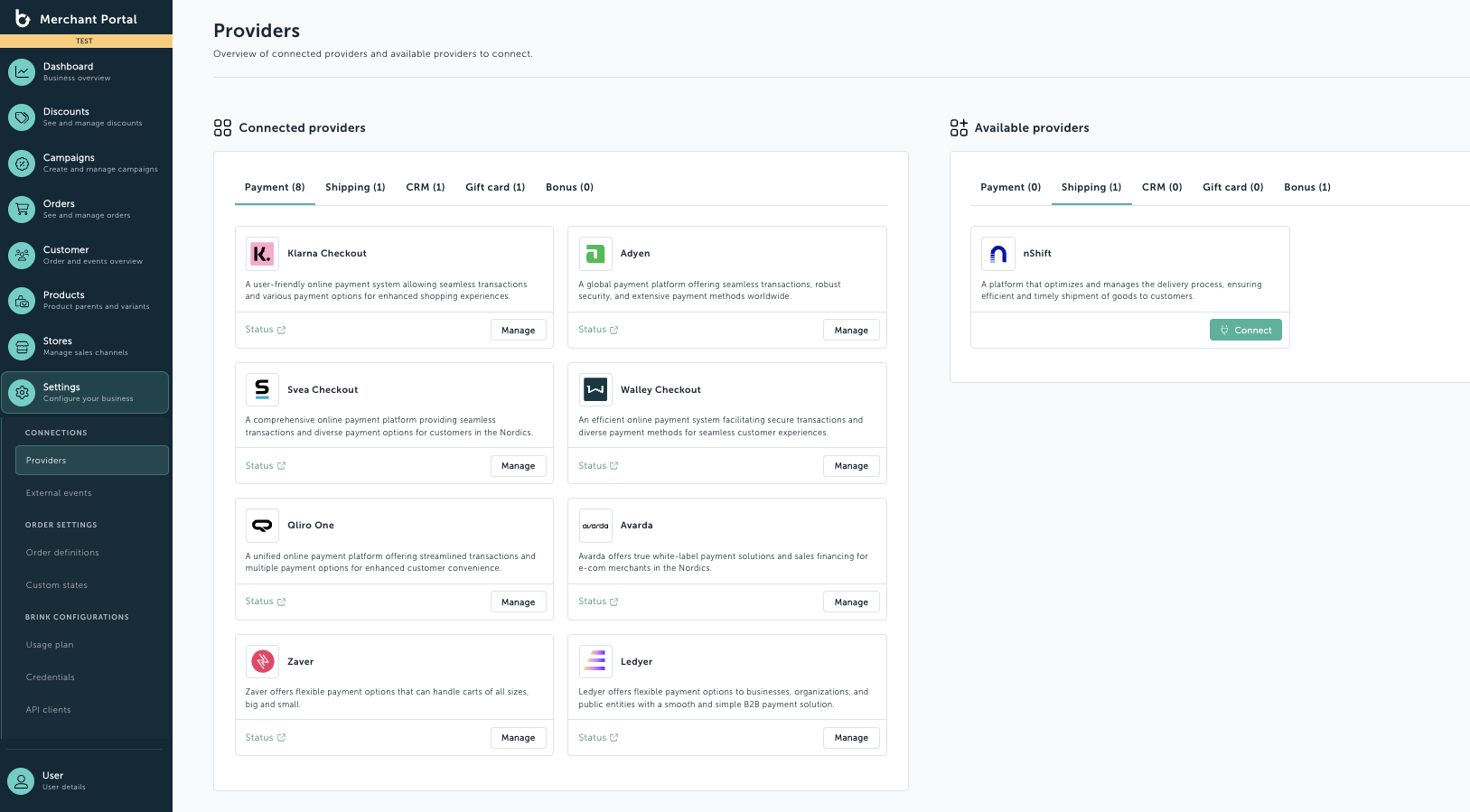The image size is (1470, 812).
Task: Manage the Klarna Checkout provider
Action: [x=519, y=331]
